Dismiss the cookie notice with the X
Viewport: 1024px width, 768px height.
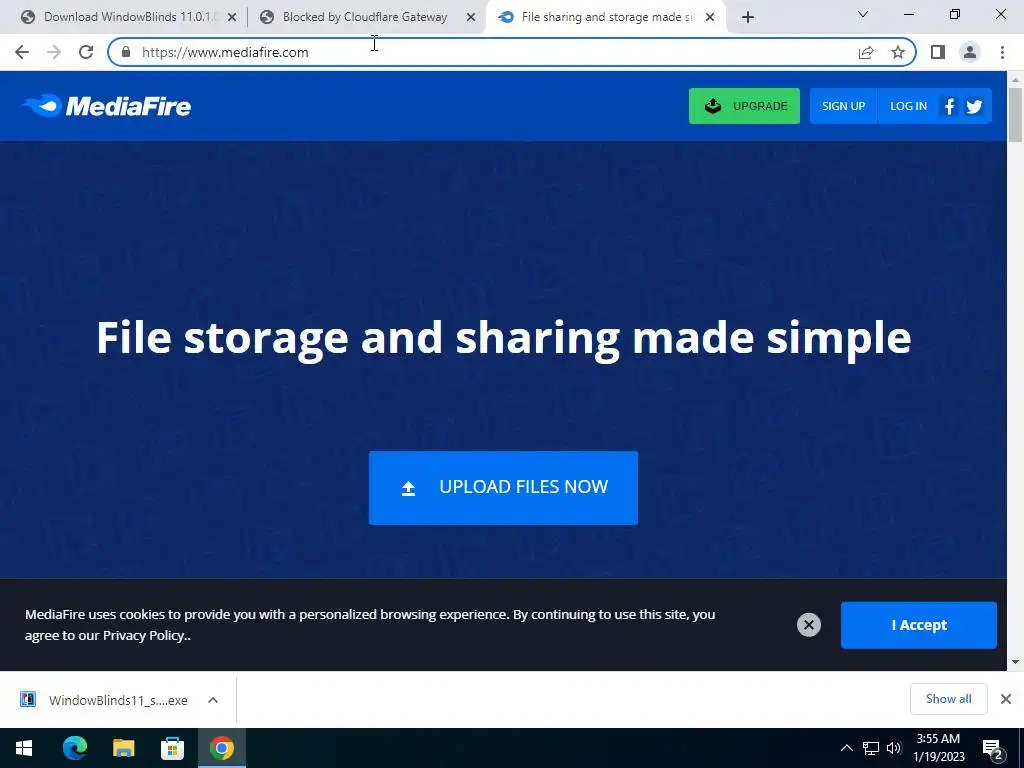click(x=808, y=625)
